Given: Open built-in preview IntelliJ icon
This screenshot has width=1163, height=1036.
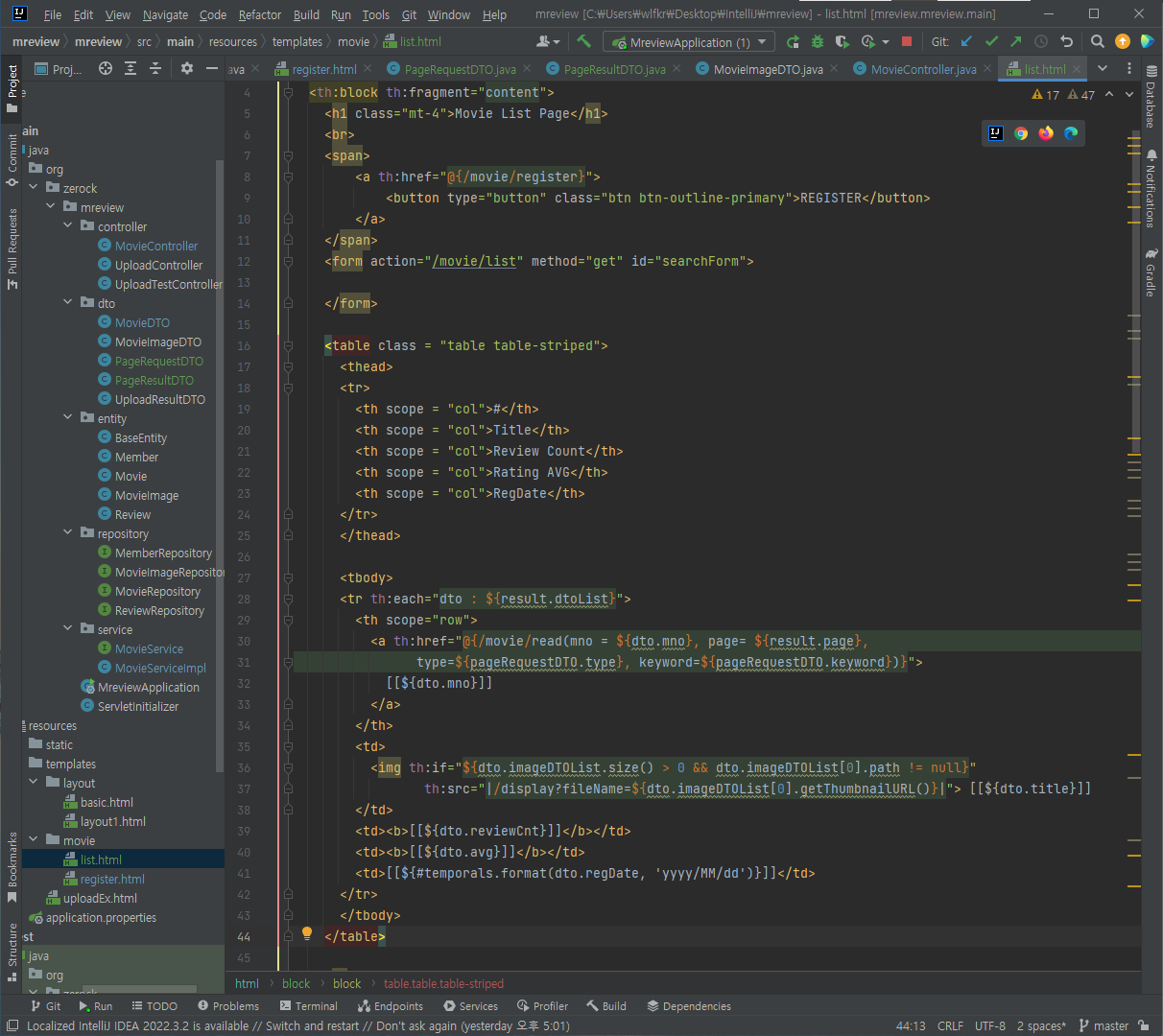Looking at the screenshot, I should pos(996,133).
